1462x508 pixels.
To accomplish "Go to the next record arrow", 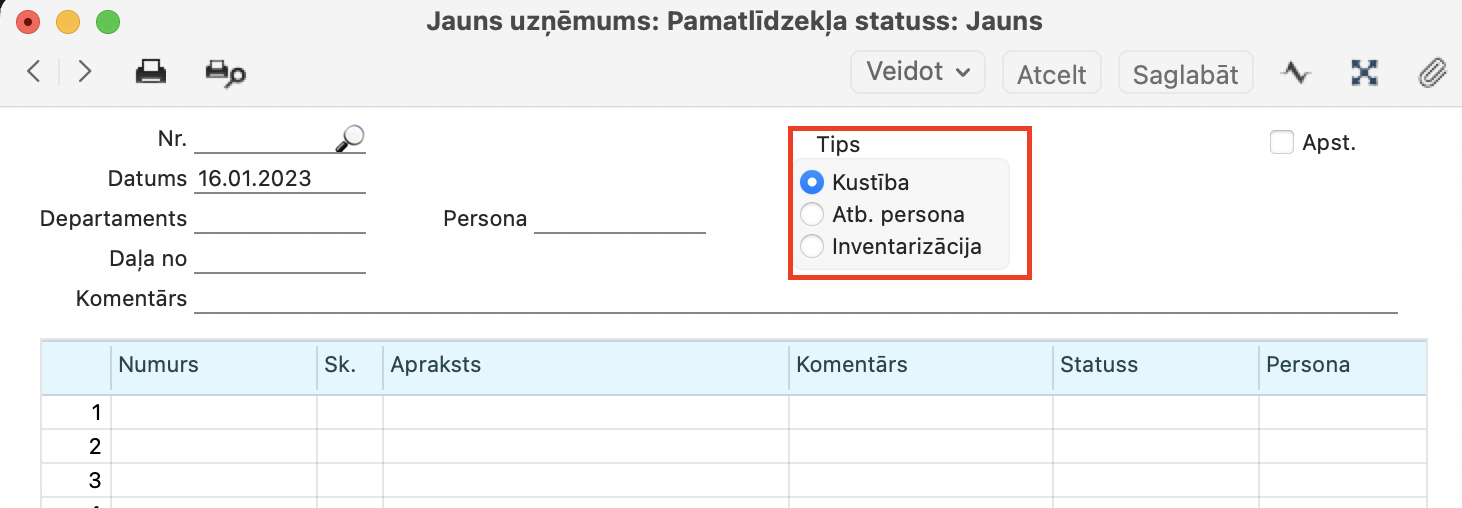I will (x=85, y=72).
